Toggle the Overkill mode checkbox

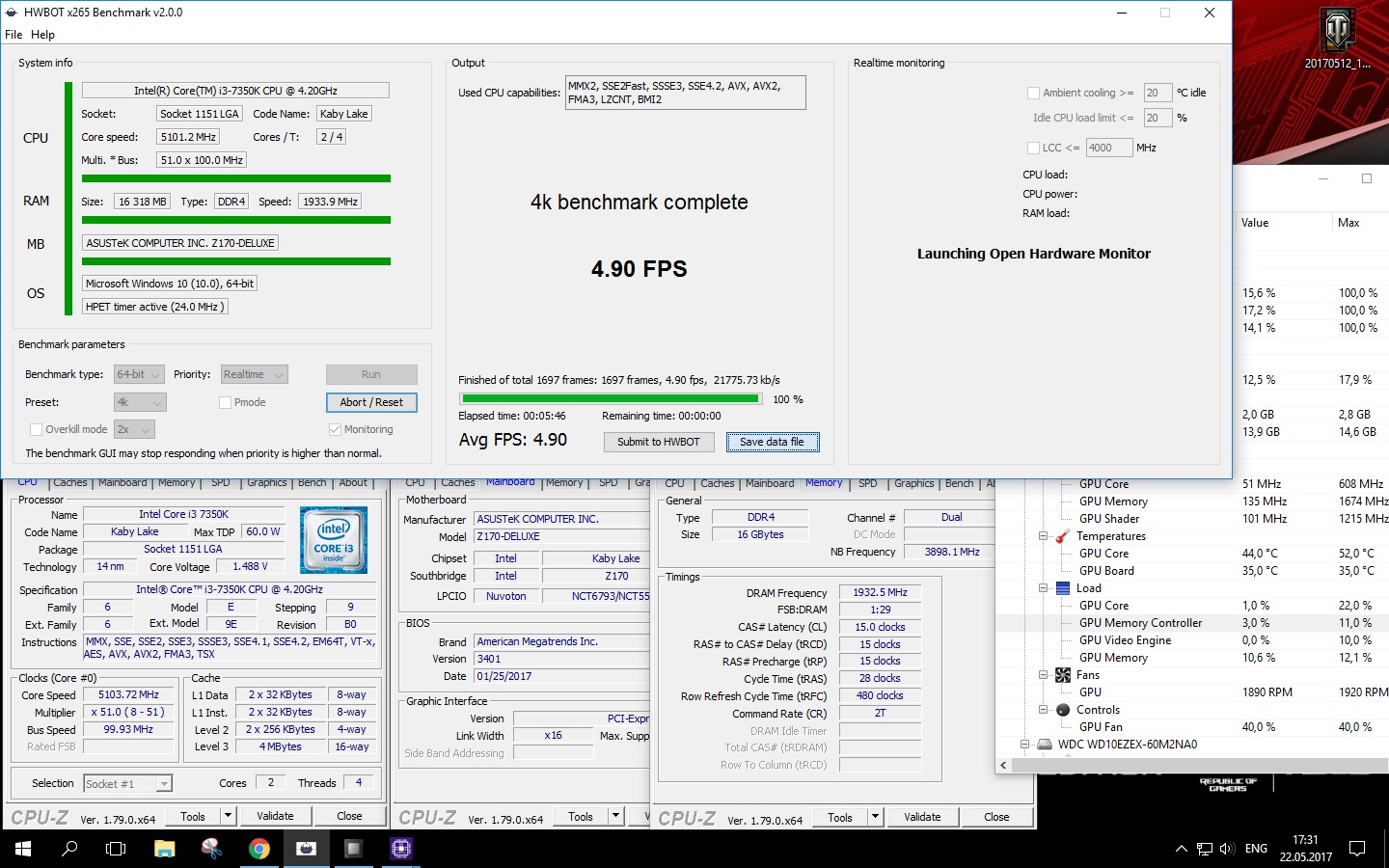click(37, 430)
